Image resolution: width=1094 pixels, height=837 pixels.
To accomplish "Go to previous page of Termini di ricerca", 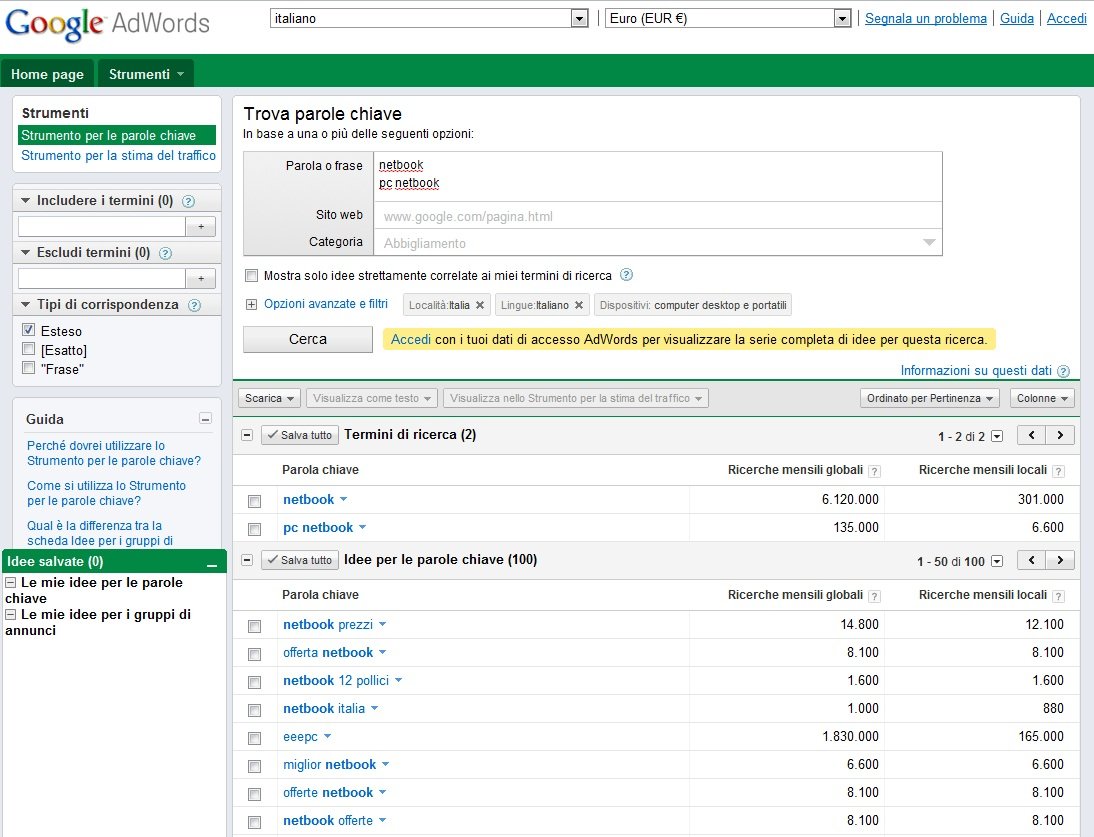I will (1031, 435).
